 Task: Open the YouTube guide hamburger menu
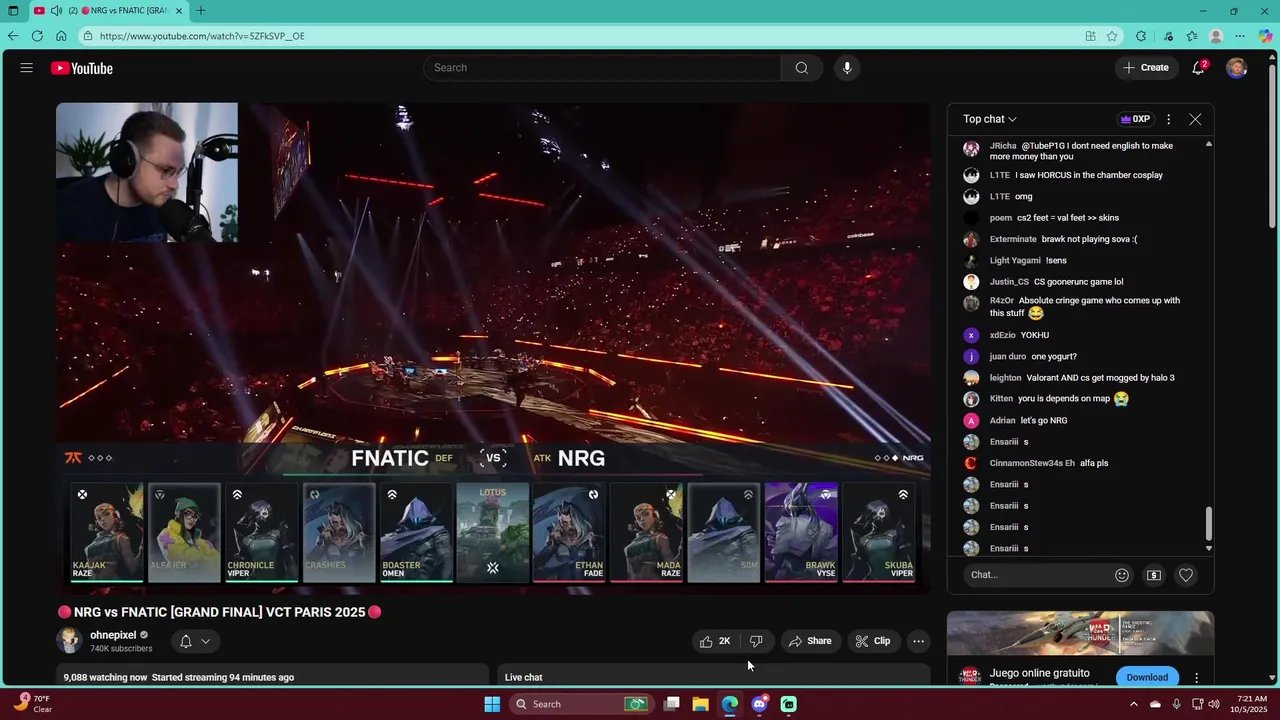point(27,68)
